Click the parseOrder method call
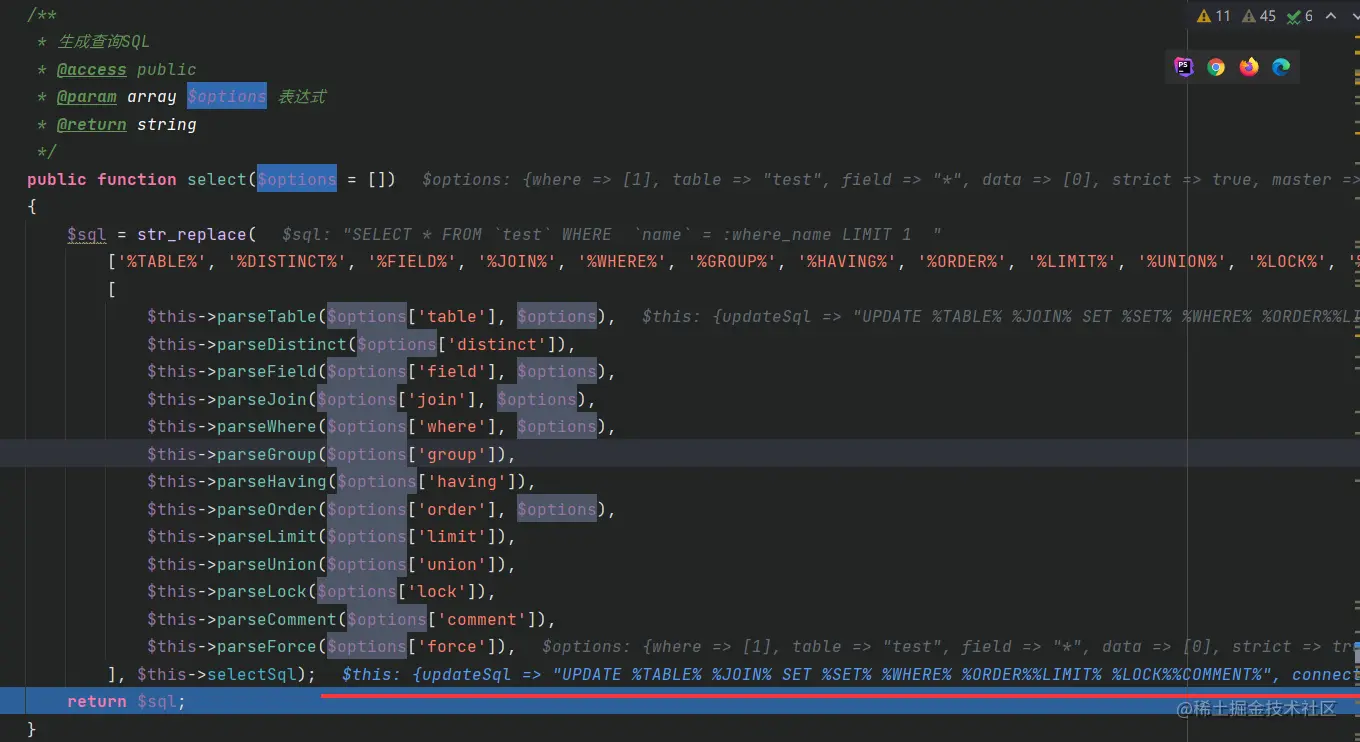Viewport: 1360px width, 742px height. tap(267, 510)
